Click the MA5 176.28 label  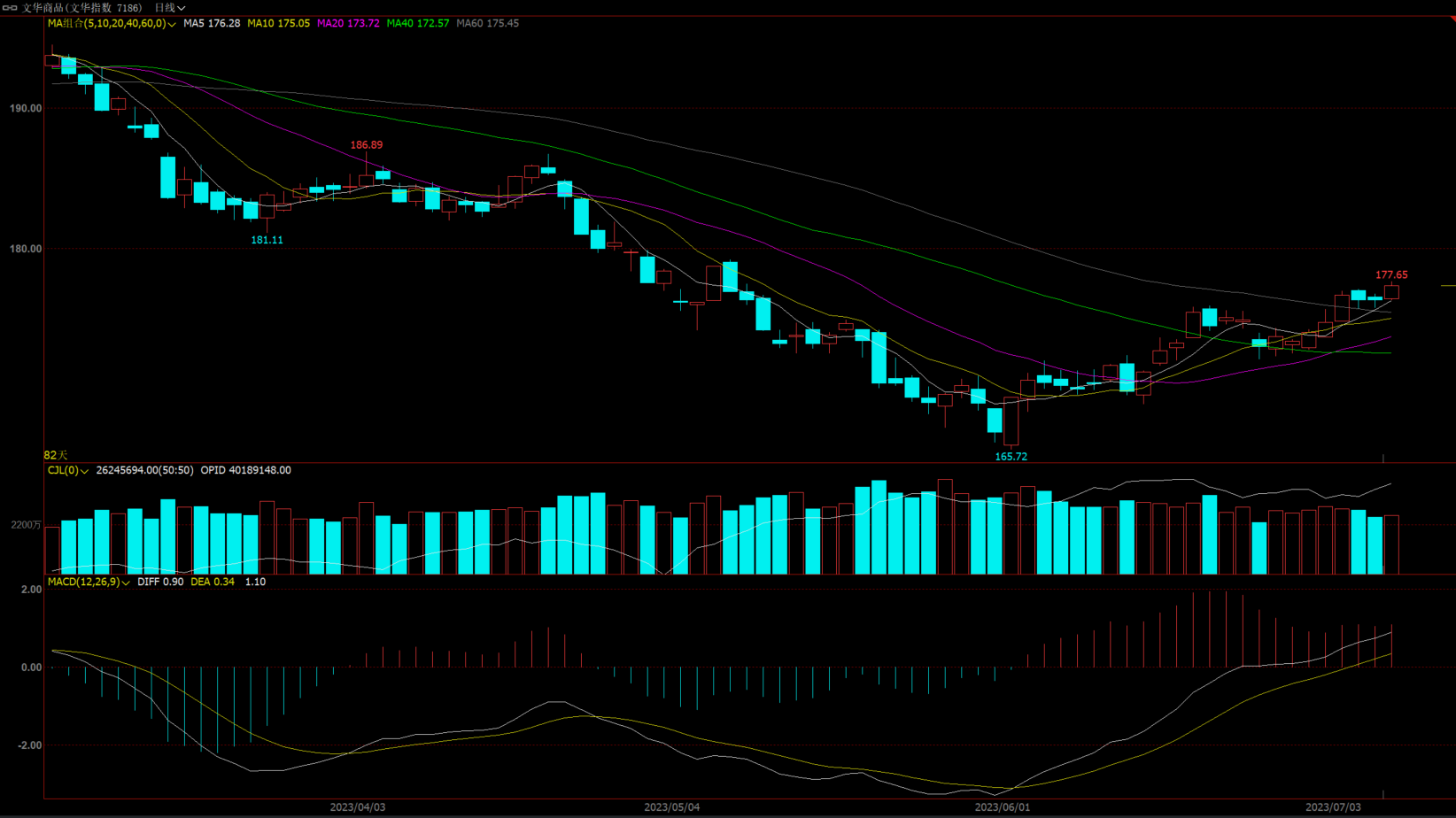coord(212,24)
